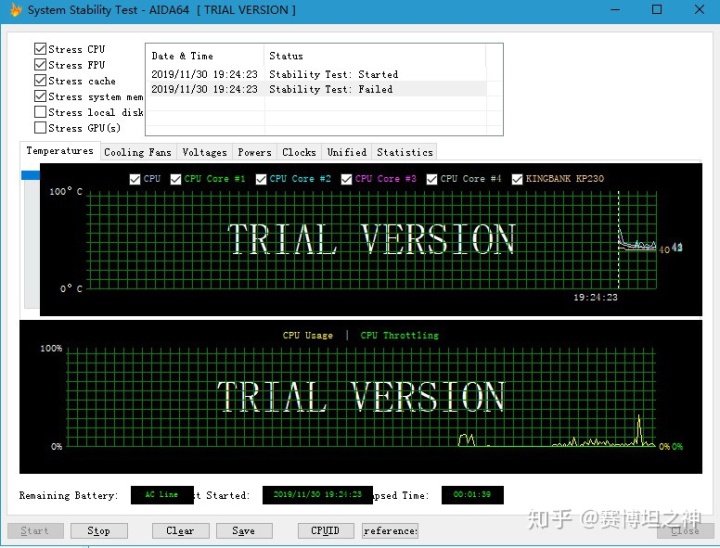This screenshot has height=548, width=720.
Task: Uncheck the Stress FPU checkbox
Action: coord(40,65)
